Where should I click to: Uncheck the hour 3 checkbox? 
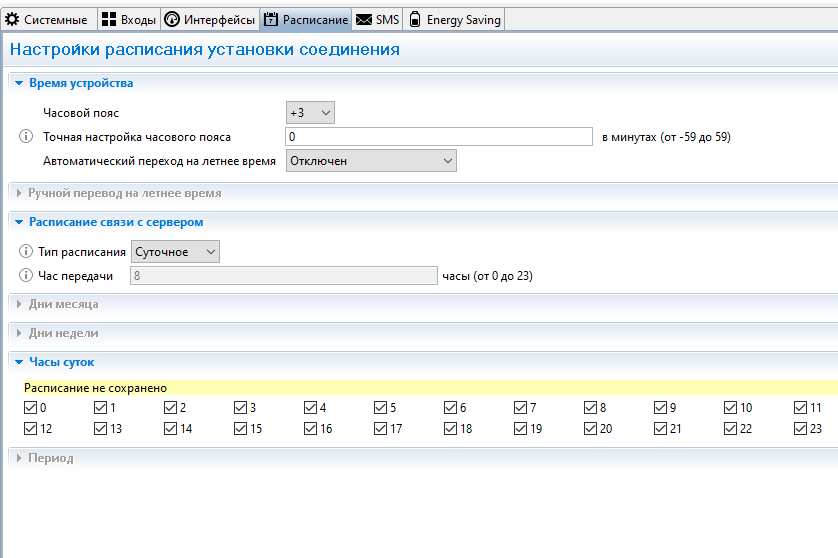click(240, 408)
